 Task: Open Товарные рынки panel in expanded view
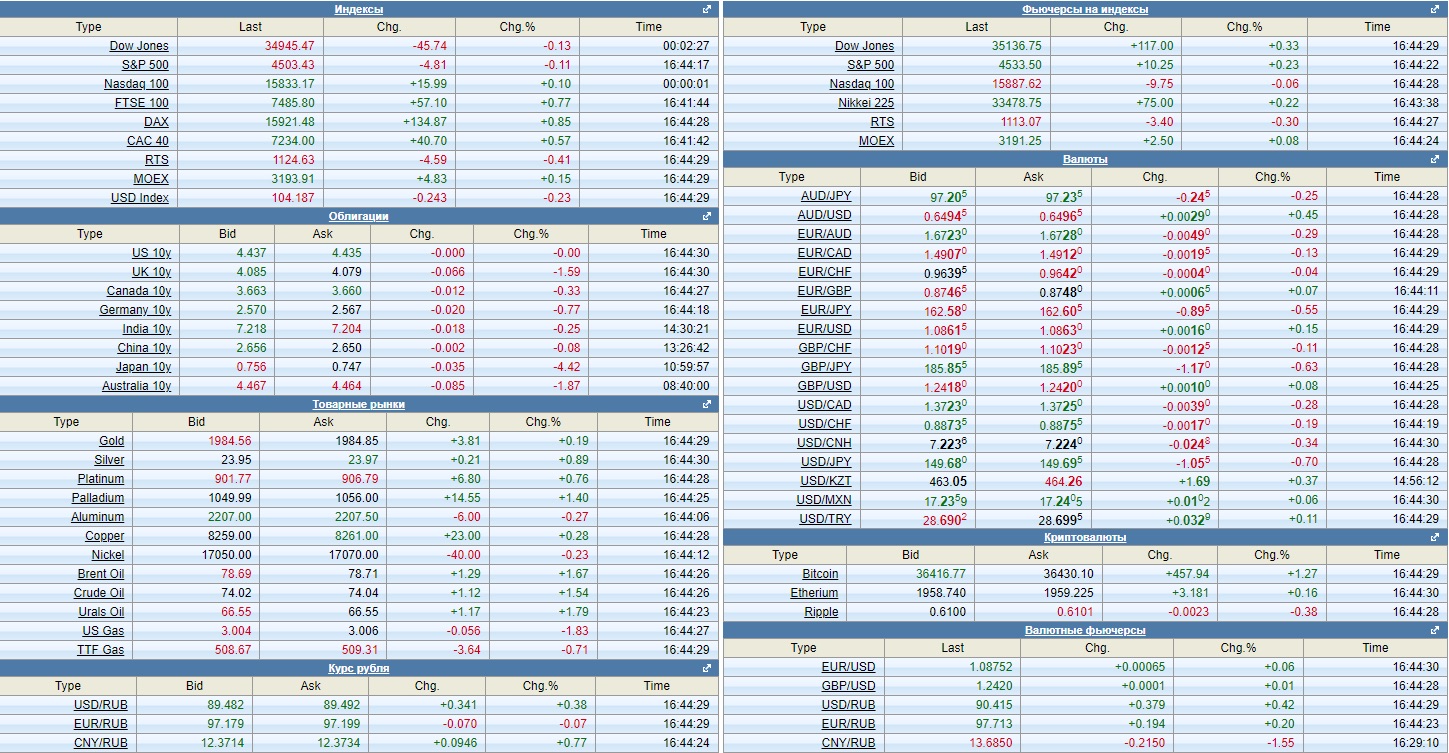707,404
